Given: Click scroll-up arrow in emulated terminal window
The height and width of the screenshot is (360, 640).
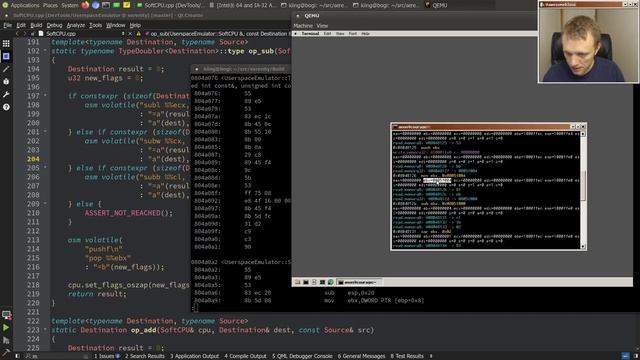Looking at the screenshot, I should (x=583, y=134).
